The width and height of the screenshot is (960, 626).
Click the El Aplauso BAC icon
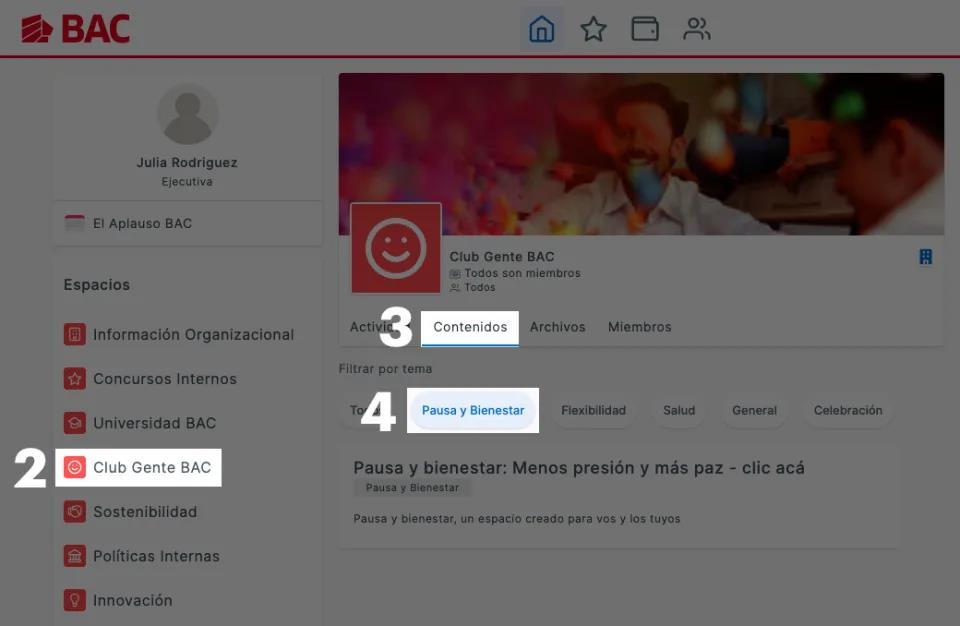point(75,224)
